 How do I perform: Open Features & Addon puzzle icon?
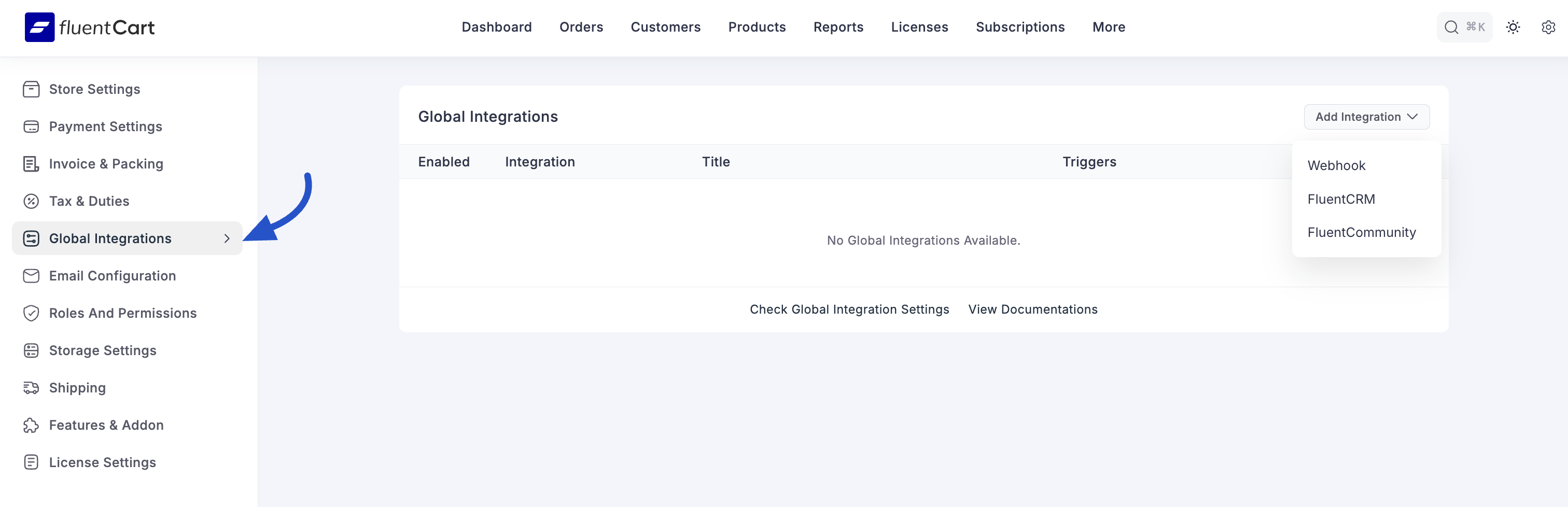coord(31,425)
